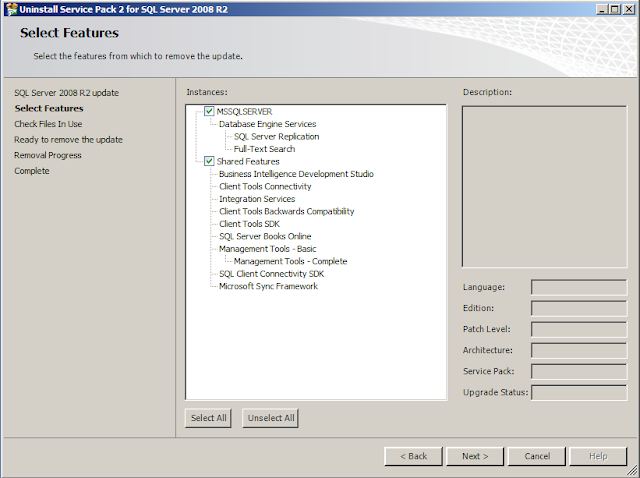Select Business Intelligence Development Studio item
This screenshot has height=478, width=640.
tap(296, 174)
